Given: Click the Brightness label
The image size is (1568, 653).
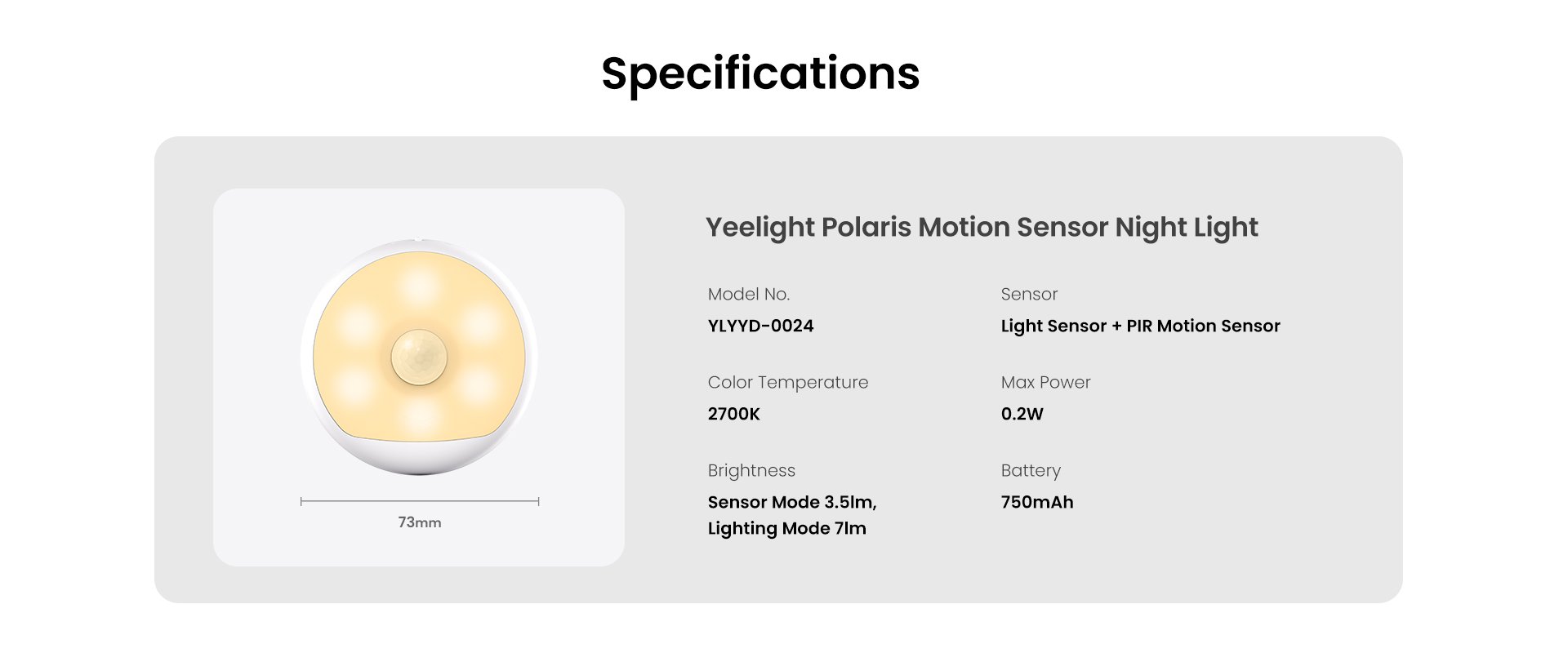Looking at the screenshot, I should click(x=751, y=470).
